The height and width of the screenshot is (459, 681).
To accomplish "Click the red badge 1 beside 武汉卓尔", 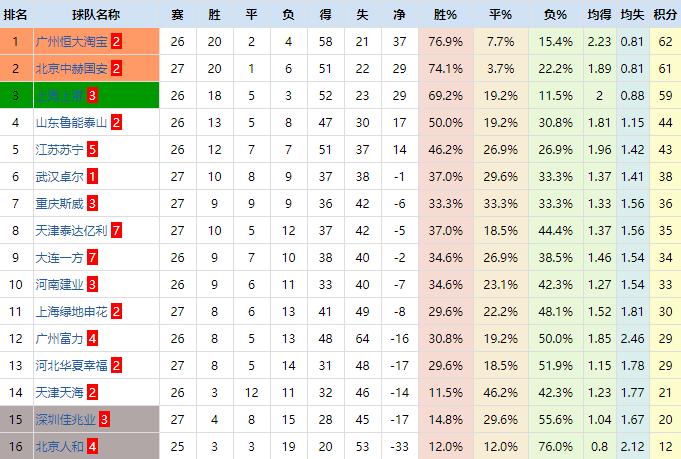I will [92, 176].
